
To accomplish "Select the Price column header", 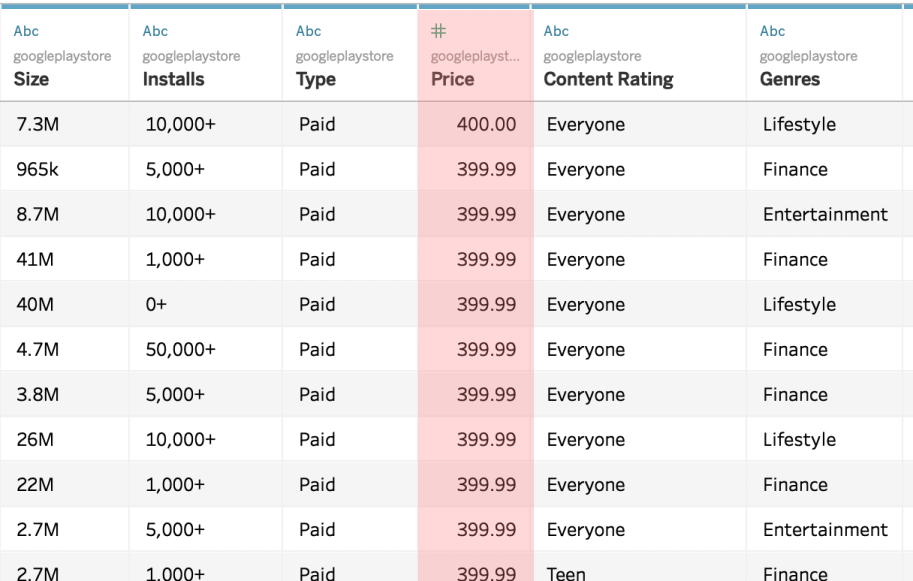I will pyautogui.click(x=452, y=79).
